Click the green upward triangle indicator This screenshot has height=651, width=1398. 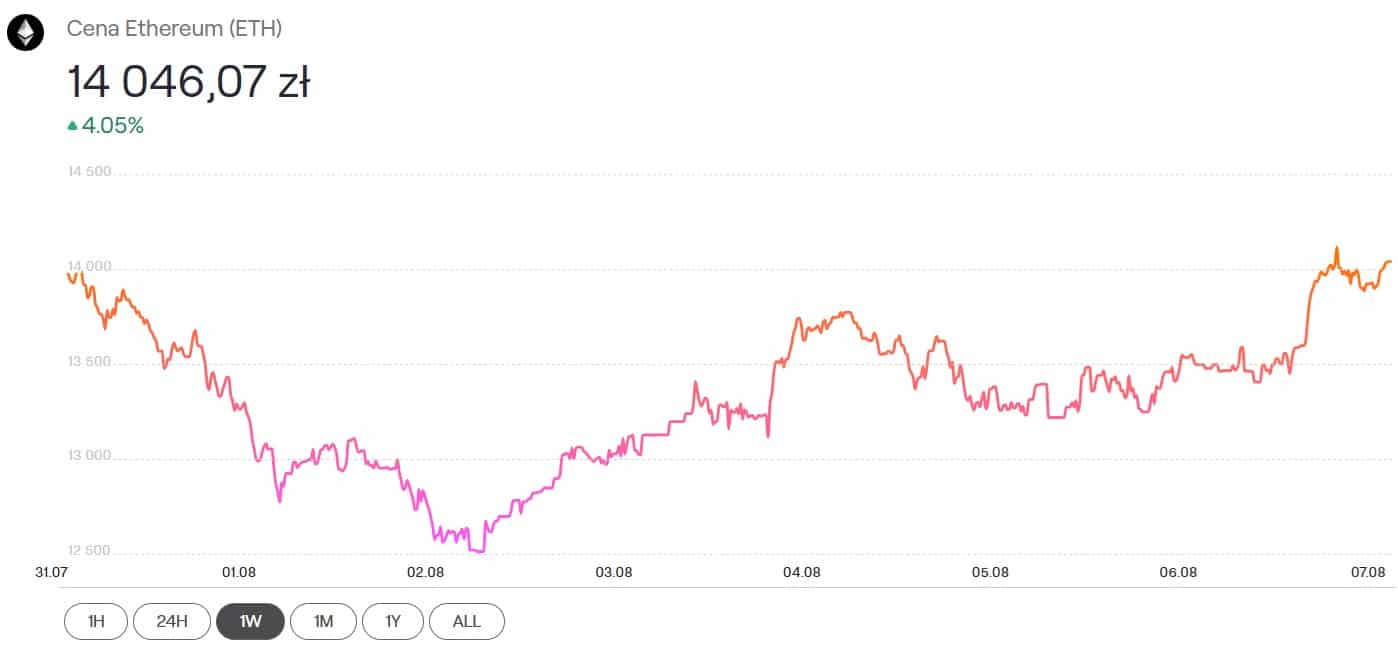(x=72, y=126)
